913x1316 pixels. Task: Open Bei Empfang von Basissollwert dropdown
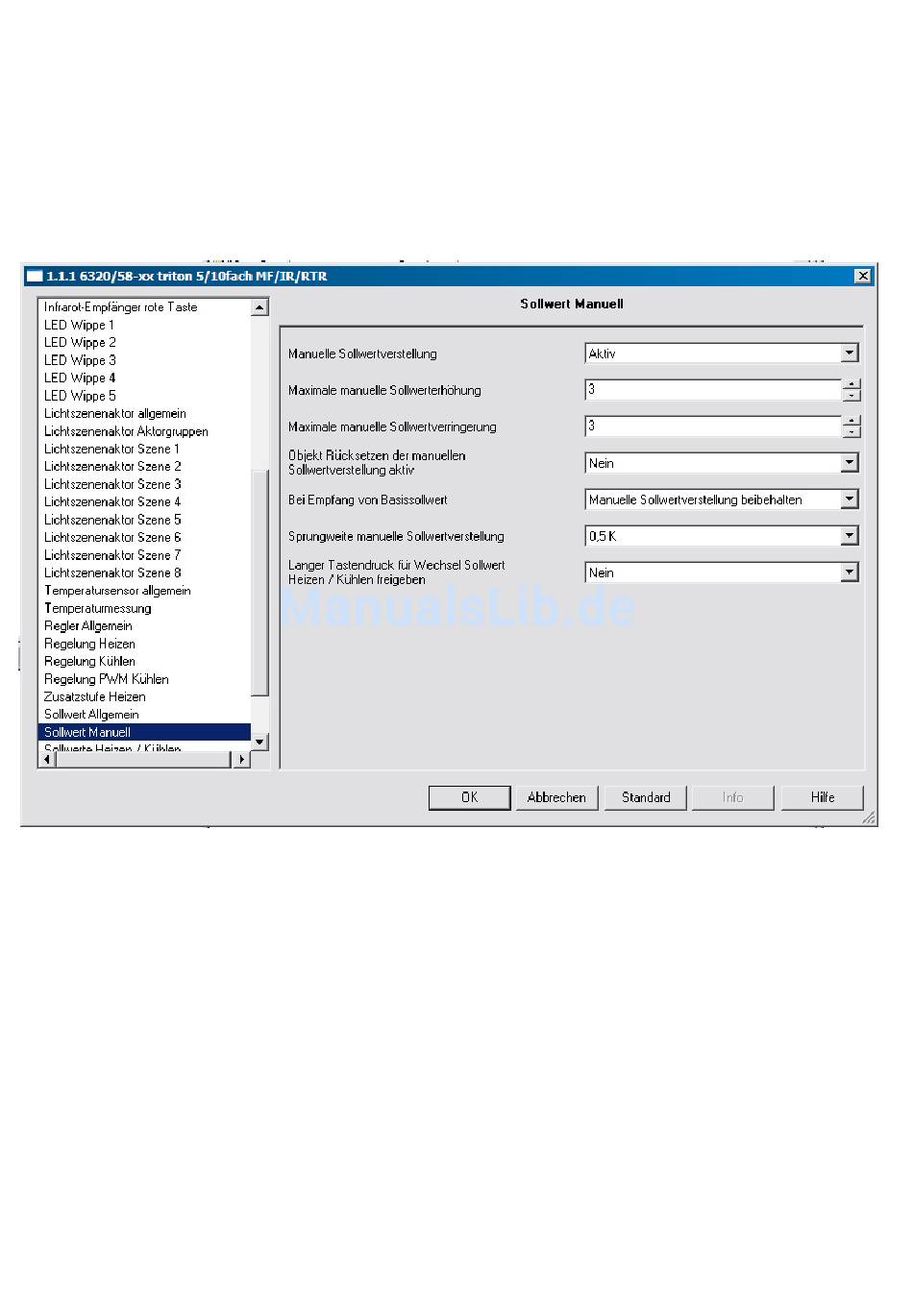[x=850, y=500]
